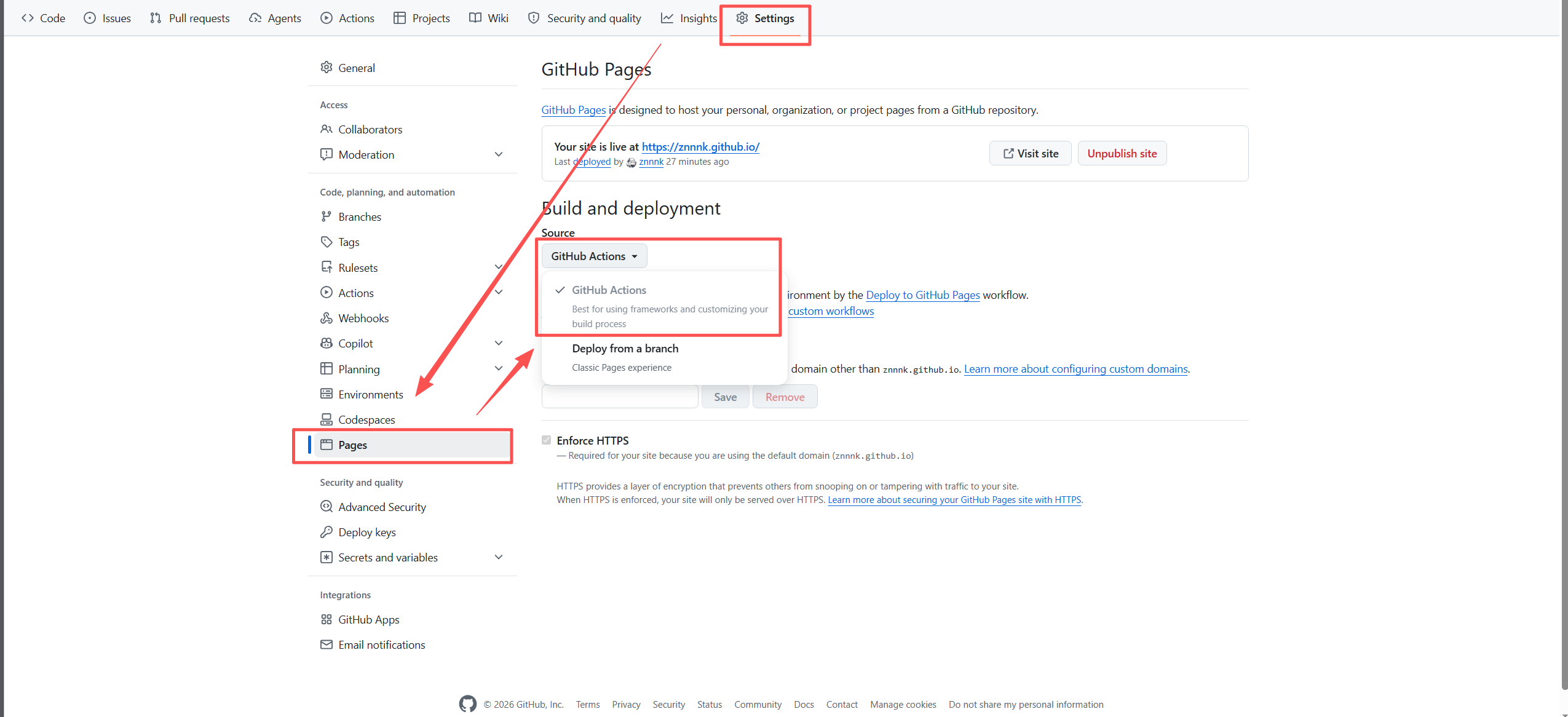Click the Wiki book icon in top nav
The width and height of the screenshot is (1568, 717).
coord(475,18)
